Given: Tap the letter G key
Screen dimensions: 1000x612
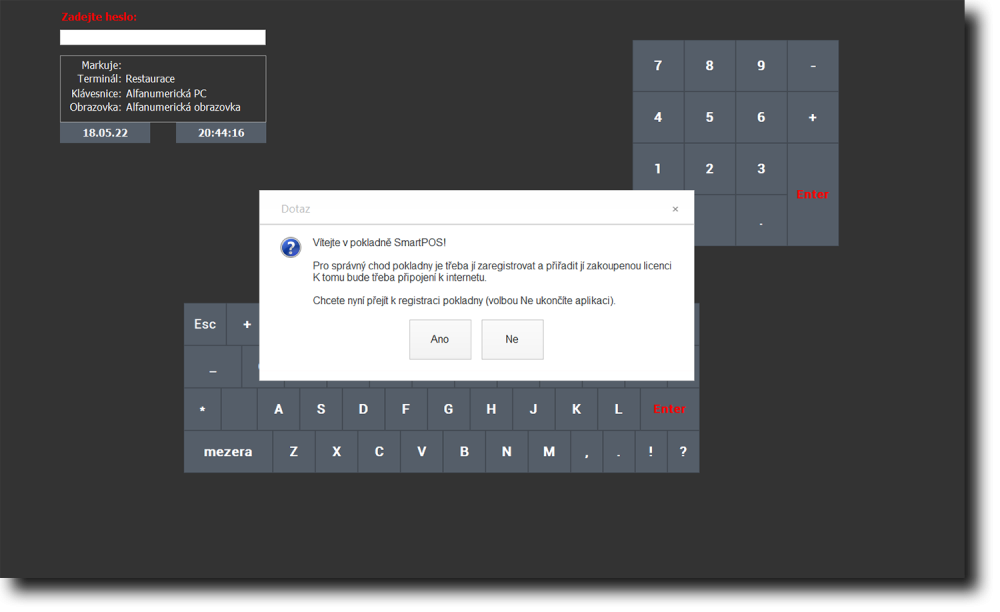Looking at the screenshot, I should pos(448,409).
